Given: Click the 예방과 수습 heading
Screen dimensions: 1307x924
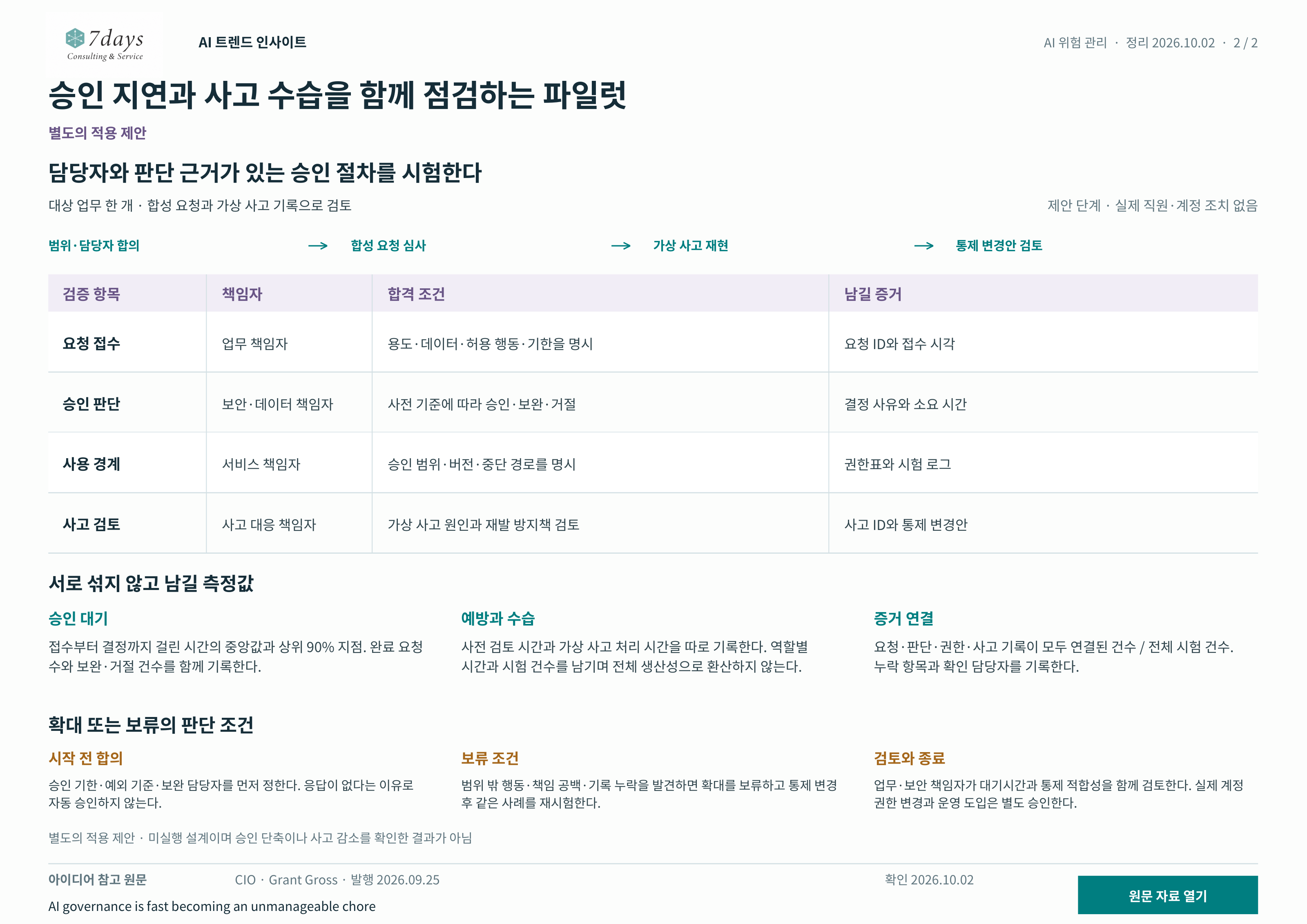Looking at the screenshot, I should (497, 619).
